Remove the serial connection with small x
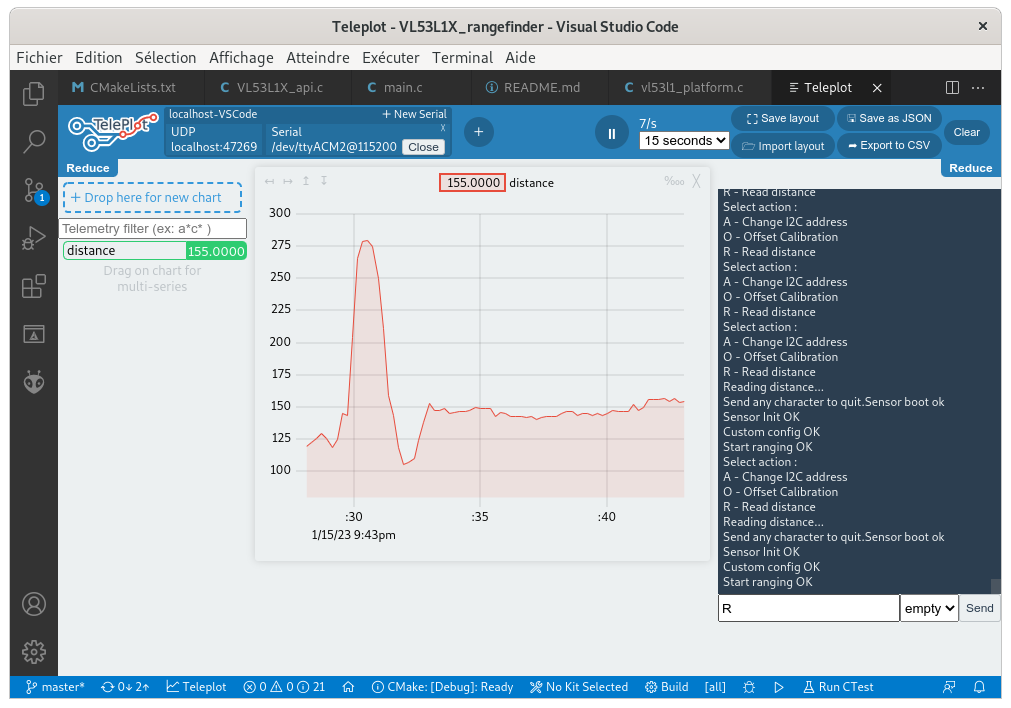The image size is (1011, 708). tap(443, 128)
